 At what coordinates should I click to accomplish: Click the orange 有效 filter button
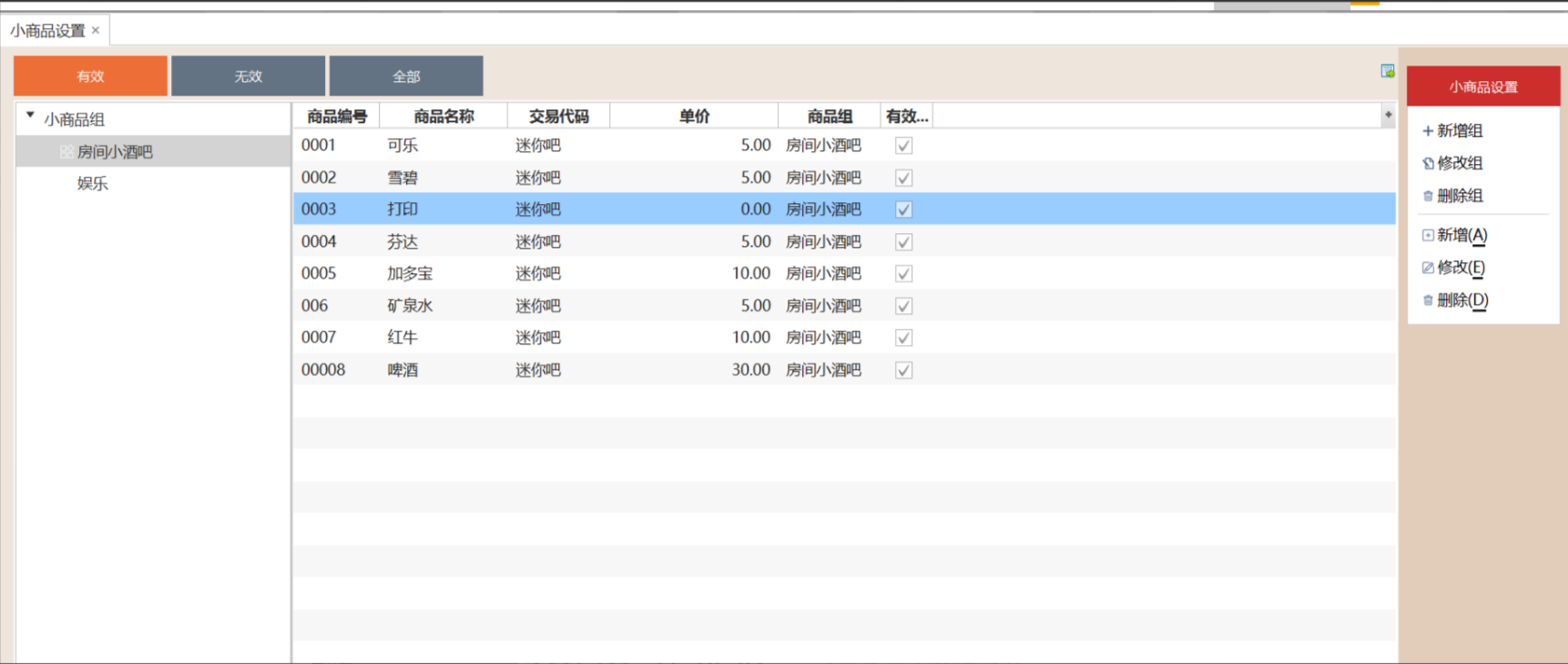pos(90,77)
